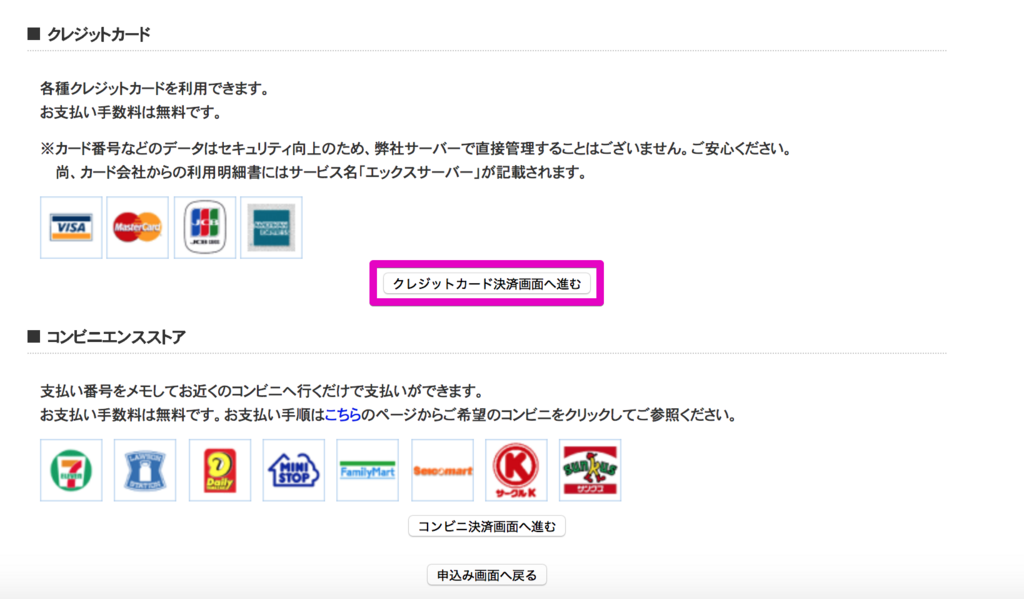Viewport: 1024px width, 599px height.
Task: Click the VISA card logo
Action: (x=71, y=227)
